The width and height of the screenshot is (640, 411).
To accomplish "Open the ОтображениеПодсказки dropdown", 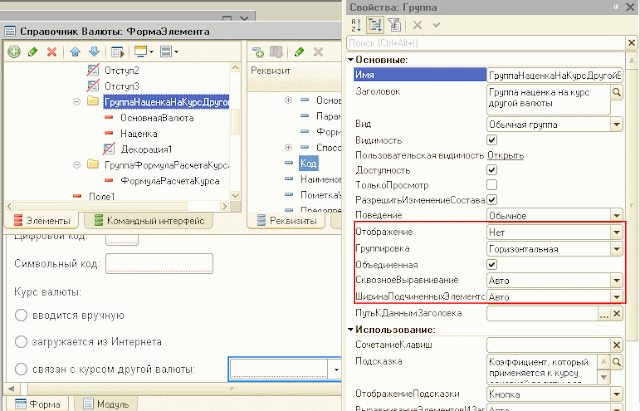I will click(617, 394).
